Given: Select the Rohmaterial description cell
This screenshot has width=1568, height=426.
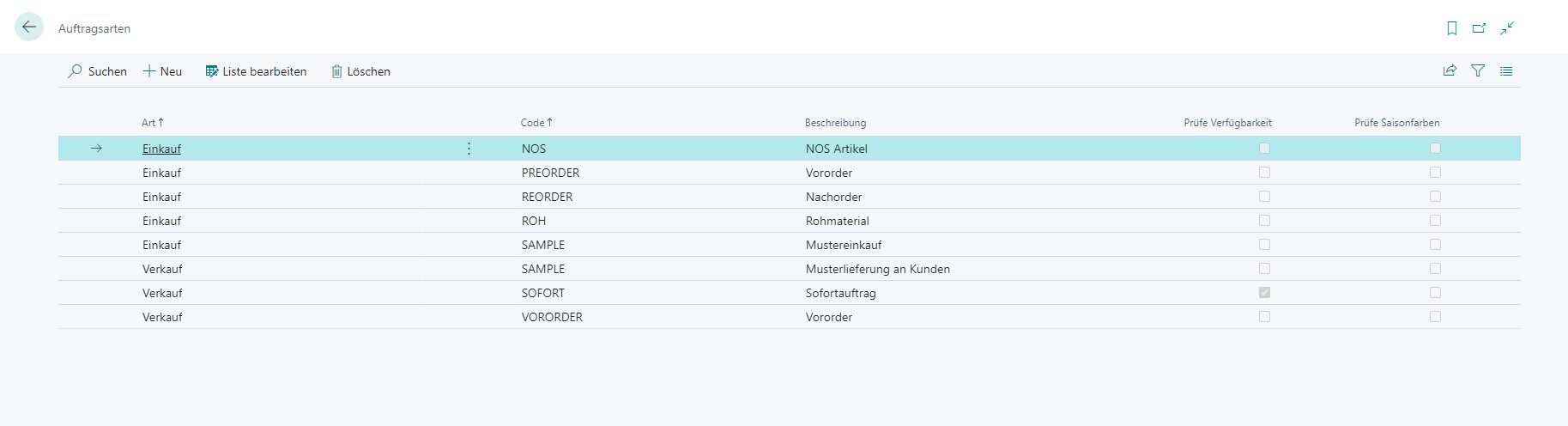Looking at the screenshot, I should 837,221.
